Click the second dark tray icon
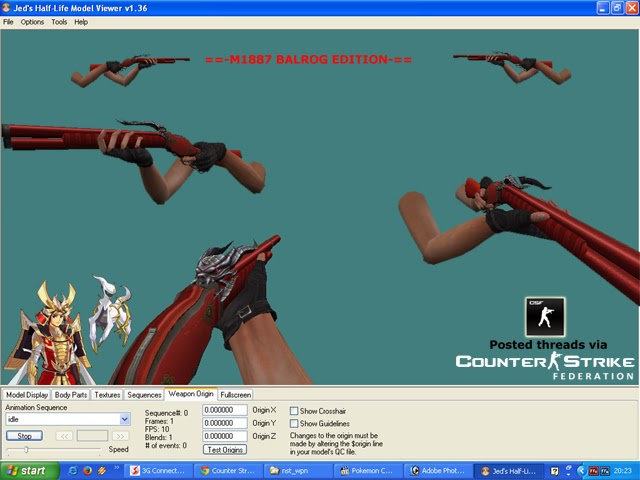Image resolution: width=640 pixels, height=480 pixels. (x=605, y=471)
